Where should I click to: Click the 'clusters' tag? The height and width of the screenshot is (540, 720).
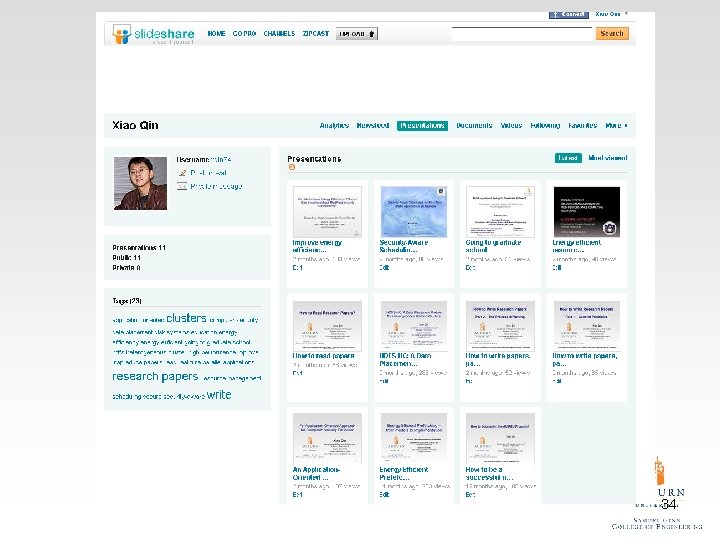pos(186,318)
